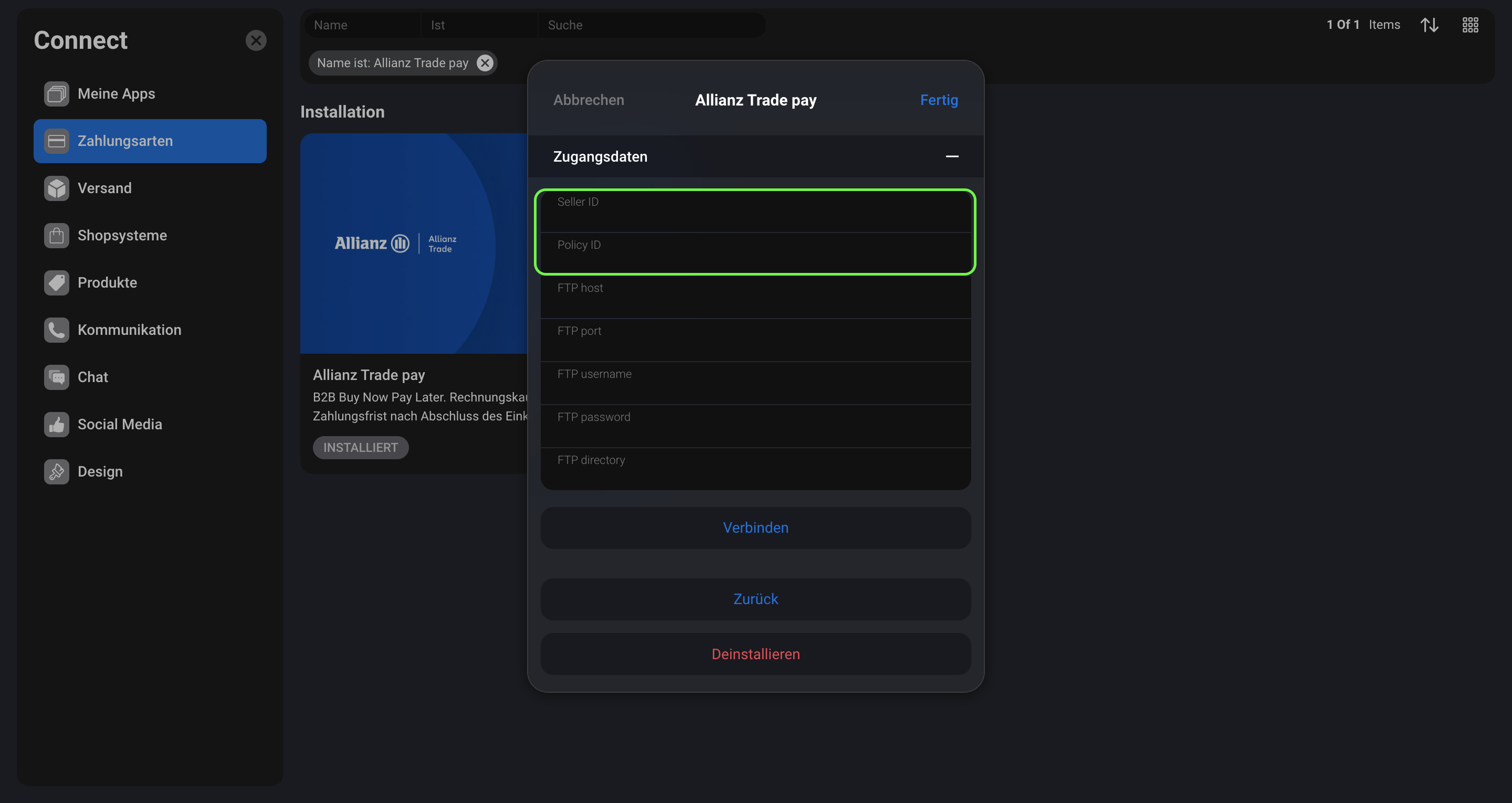Screen dimensions: 1512x803
Task: Open the Name filter dropdown
Action: (362, 25)
